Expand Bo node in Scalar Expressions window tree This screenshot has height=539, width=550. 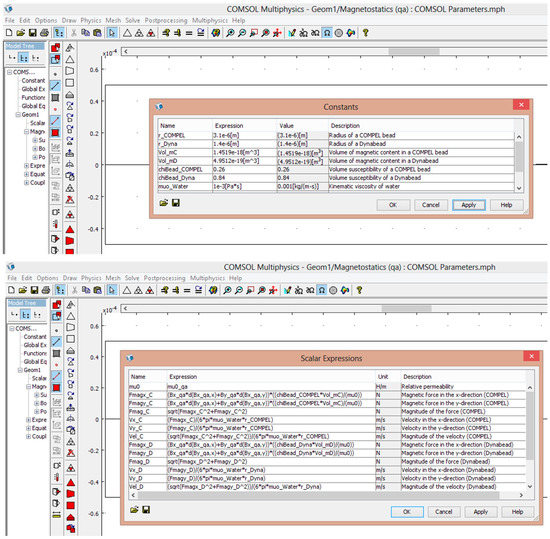[36, 403]
